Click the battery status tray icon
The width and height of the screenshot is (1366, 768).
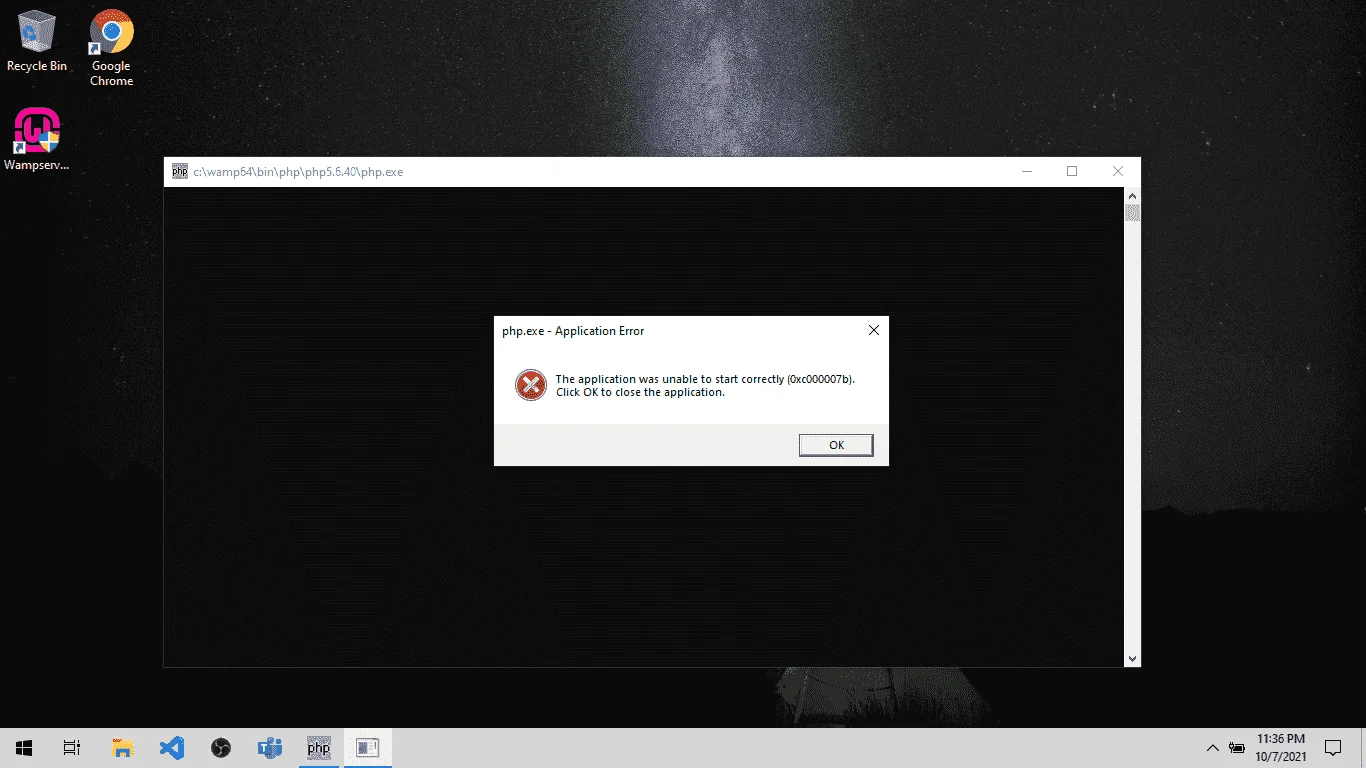click(1237, 748)
